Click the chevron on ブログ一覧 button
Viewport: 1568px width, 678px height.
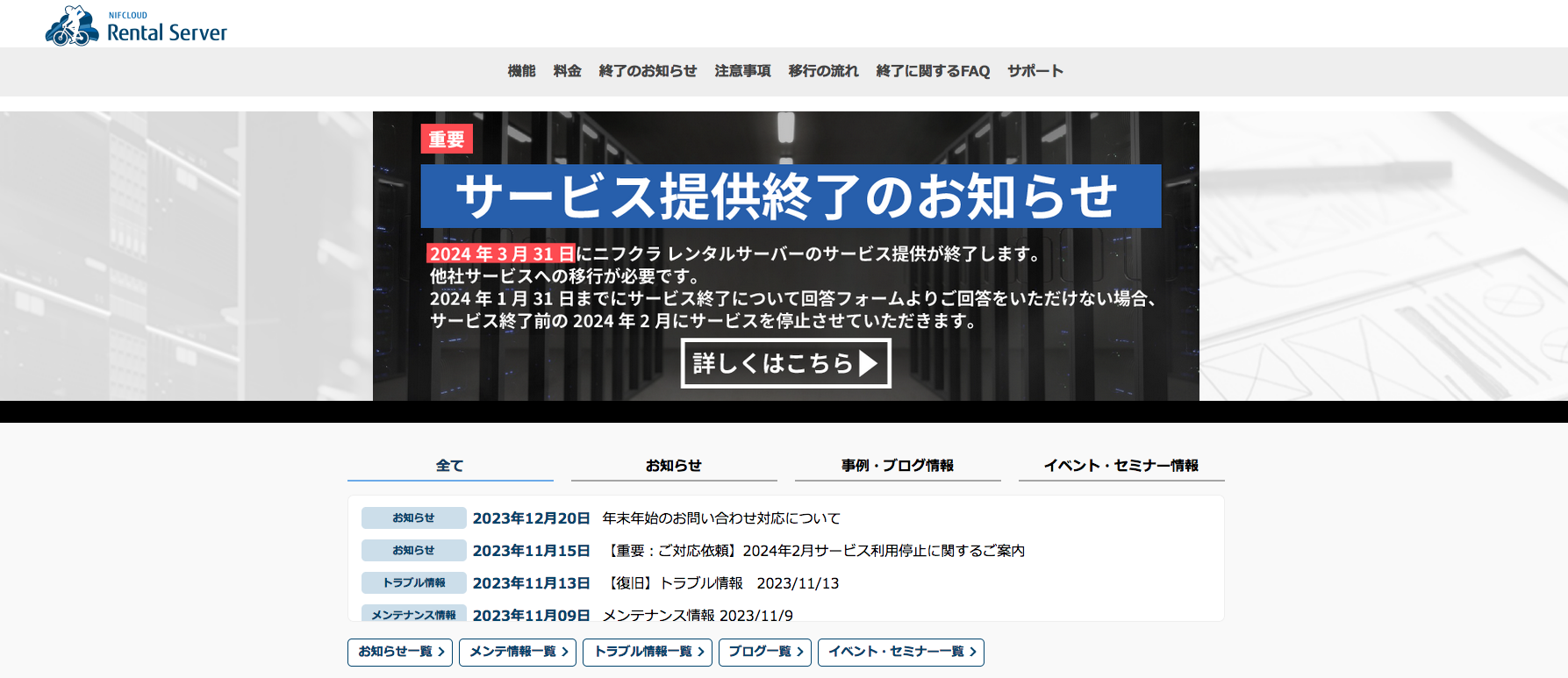pos(799,652)
